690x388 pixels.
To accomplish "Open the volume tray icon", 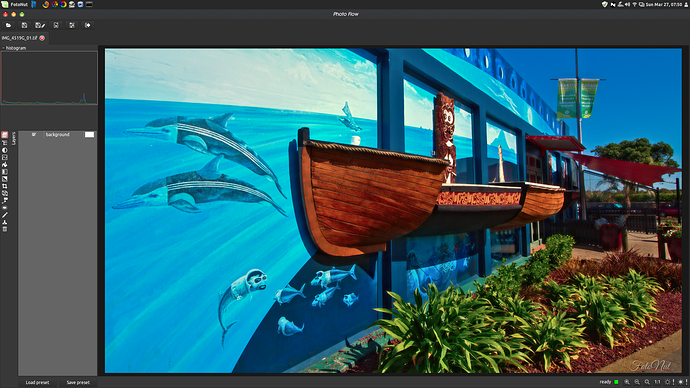I will pyautogui.click(x=627, y=4).
